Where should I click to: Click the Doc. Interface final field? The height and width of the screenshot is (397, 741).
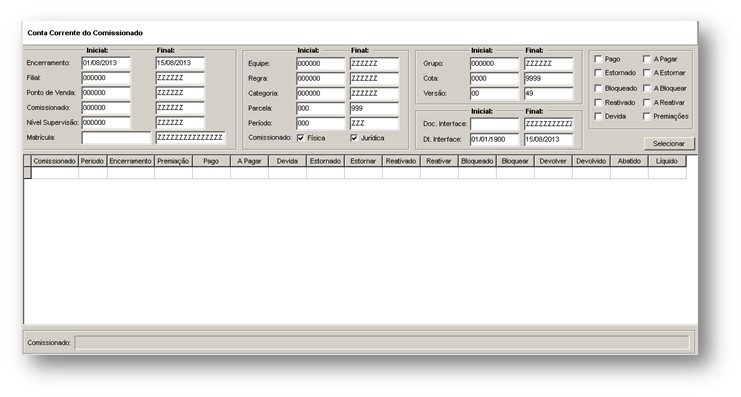pyautogui.click(x=549, y=124)
